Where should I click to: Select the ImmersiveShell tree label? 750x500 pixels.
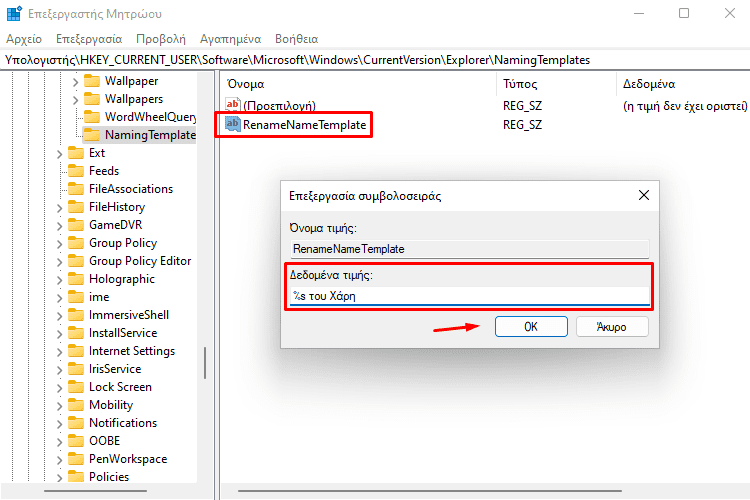point(129,315)
